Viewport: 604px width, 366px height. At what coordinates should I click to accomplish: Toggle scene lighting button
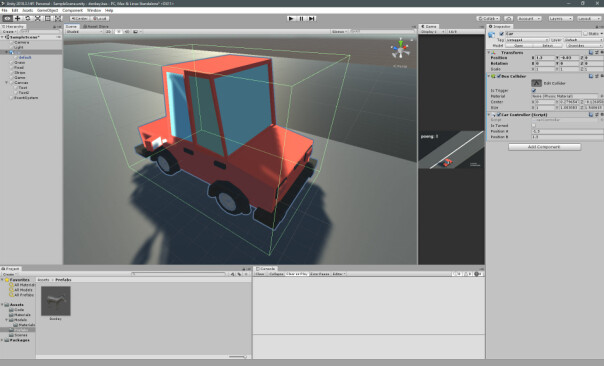(x=119, y=32)
